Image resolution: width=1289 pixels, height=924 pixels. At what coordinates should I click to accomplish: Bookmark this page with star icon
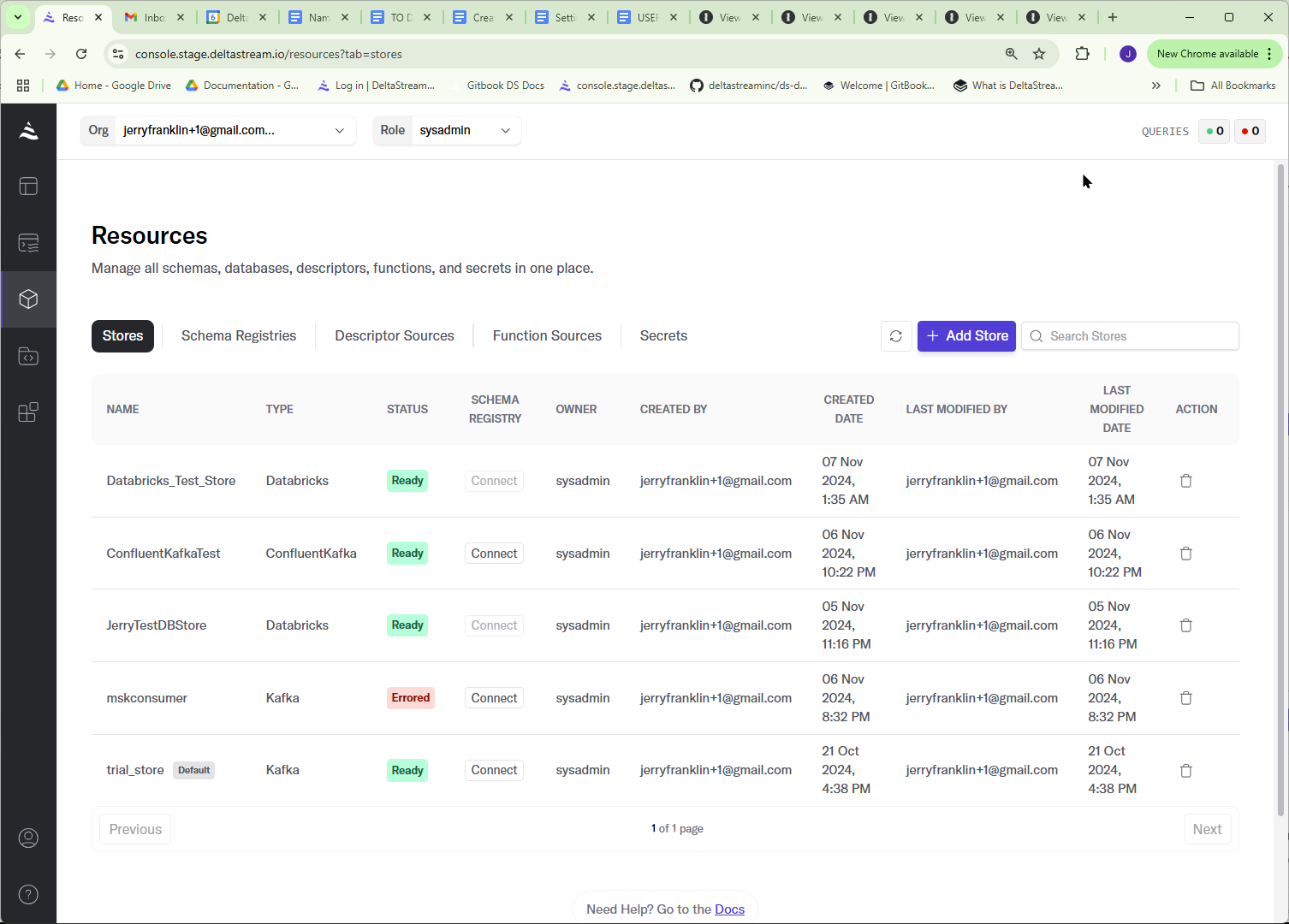[x=1039, y=54]
